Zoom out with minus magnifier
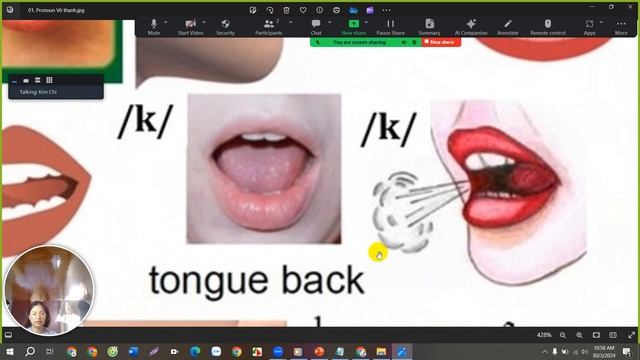 tap(563, 335)
